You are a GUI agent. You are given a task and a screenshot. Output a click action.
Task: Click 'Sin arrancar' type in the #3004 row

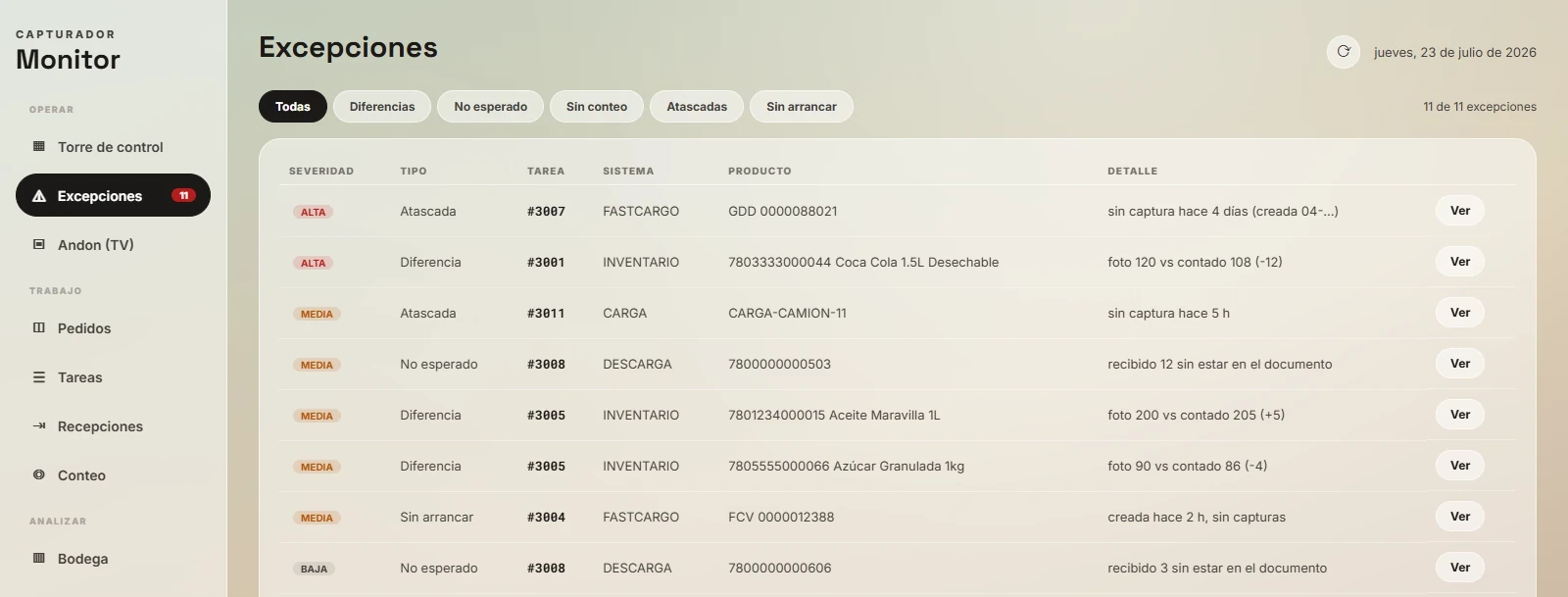click(436, 517)
